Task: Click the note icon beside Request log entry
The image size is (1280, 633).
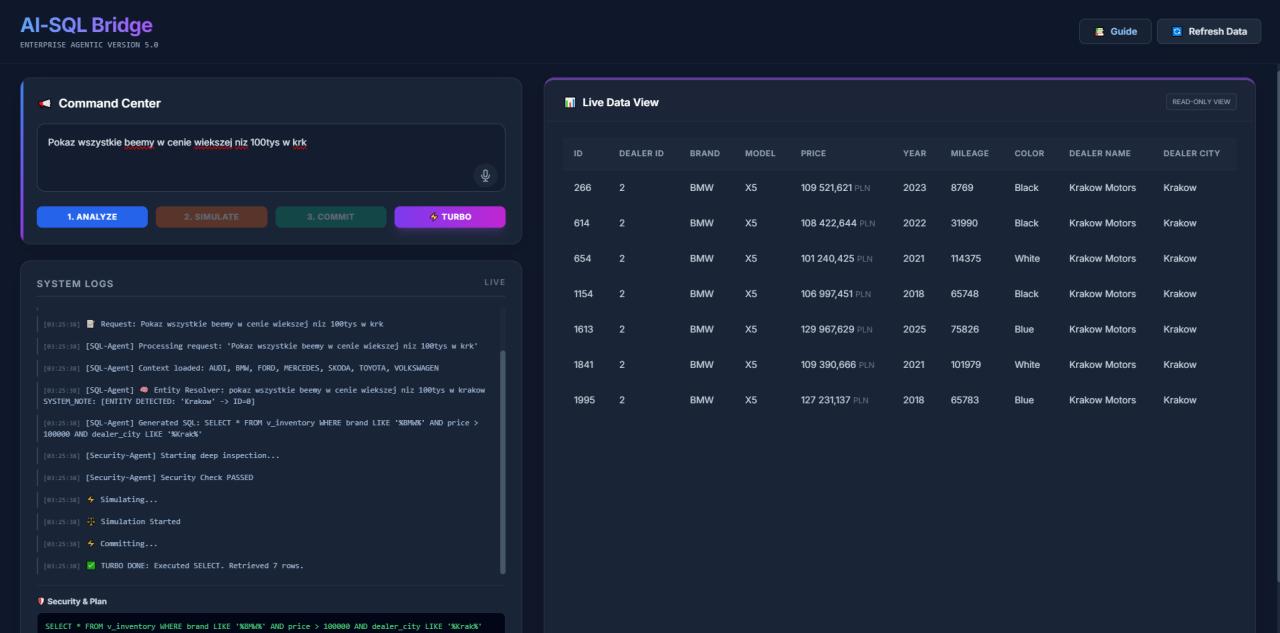Action: point(91,324)
